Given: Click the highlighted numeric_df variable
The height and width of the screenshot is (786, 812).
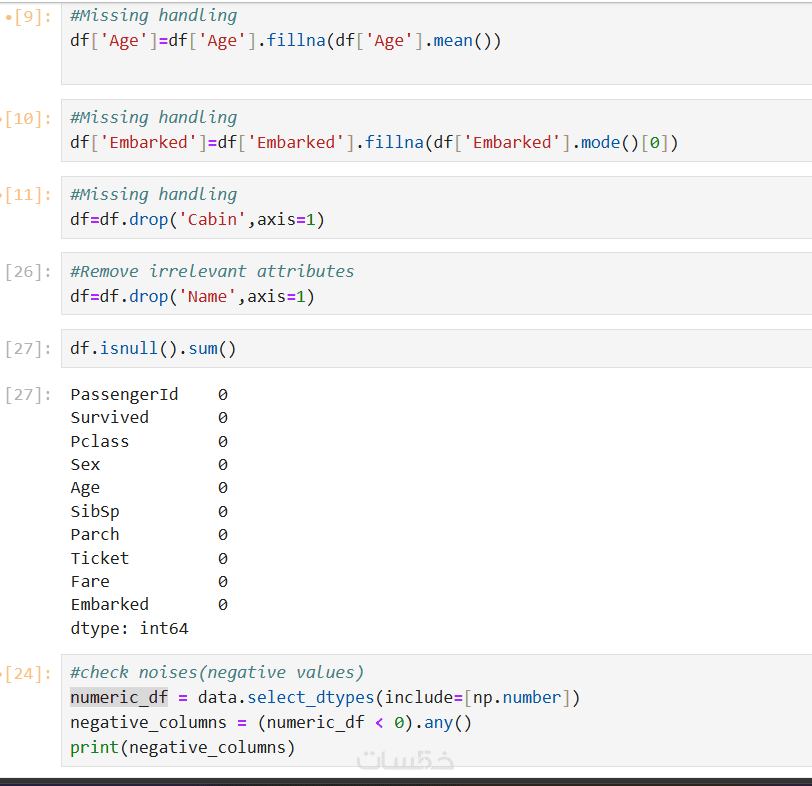Looking at the screenshot, I should (118, 698).
